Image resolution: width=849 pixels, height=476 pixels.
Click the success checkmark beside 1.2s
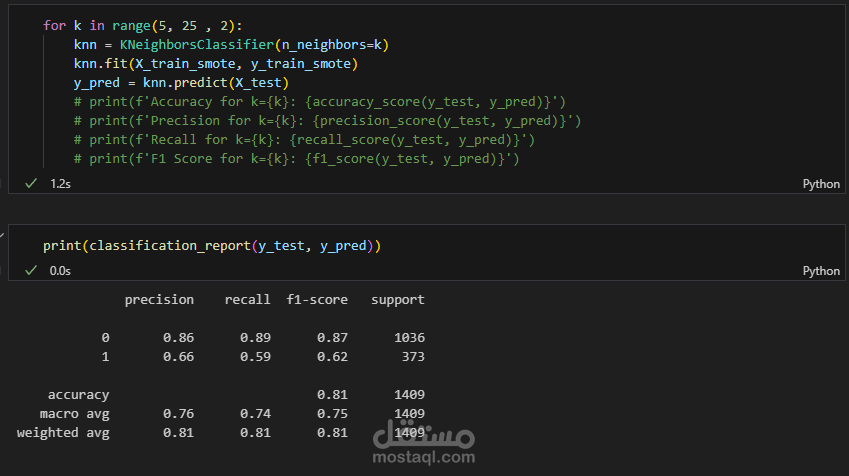[x=31, y=184]
